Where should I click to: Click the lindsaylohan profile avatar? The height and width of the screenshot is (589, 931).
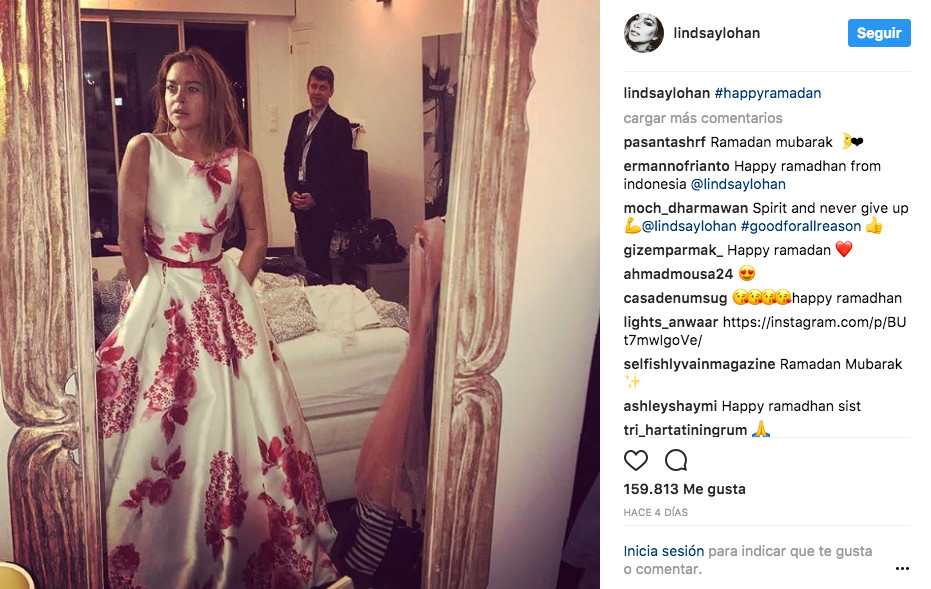pos(644,33)
